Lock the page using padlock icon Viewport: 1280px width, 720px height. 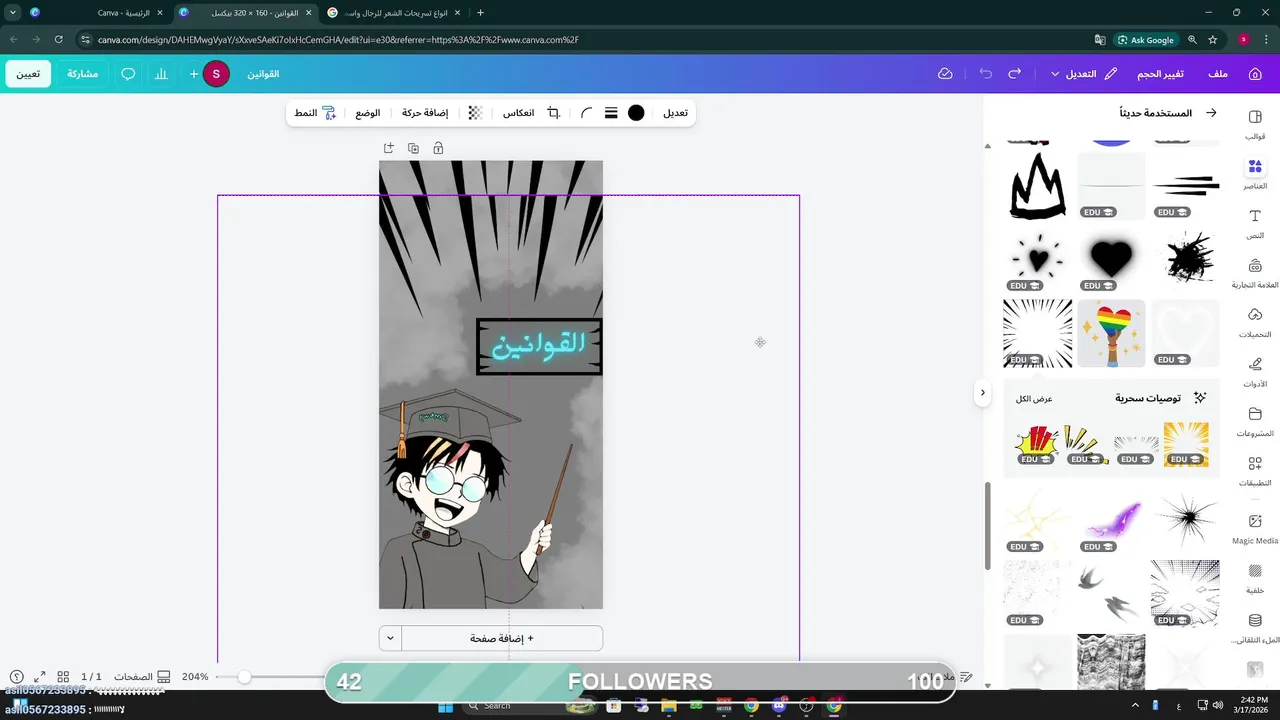click(x=438, y=148)
